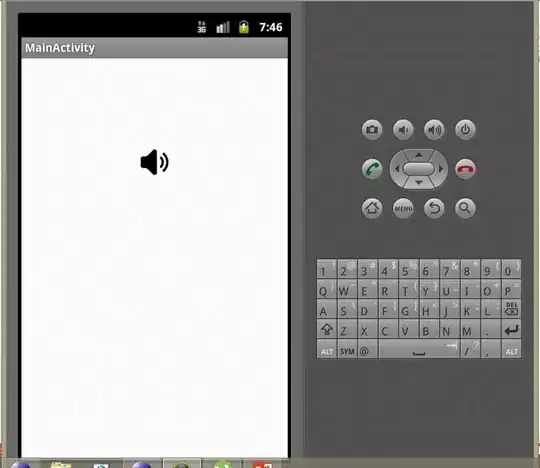540x468 pixels.
Task: Click the 0 key on keyboard
Action: coord(511,269)
